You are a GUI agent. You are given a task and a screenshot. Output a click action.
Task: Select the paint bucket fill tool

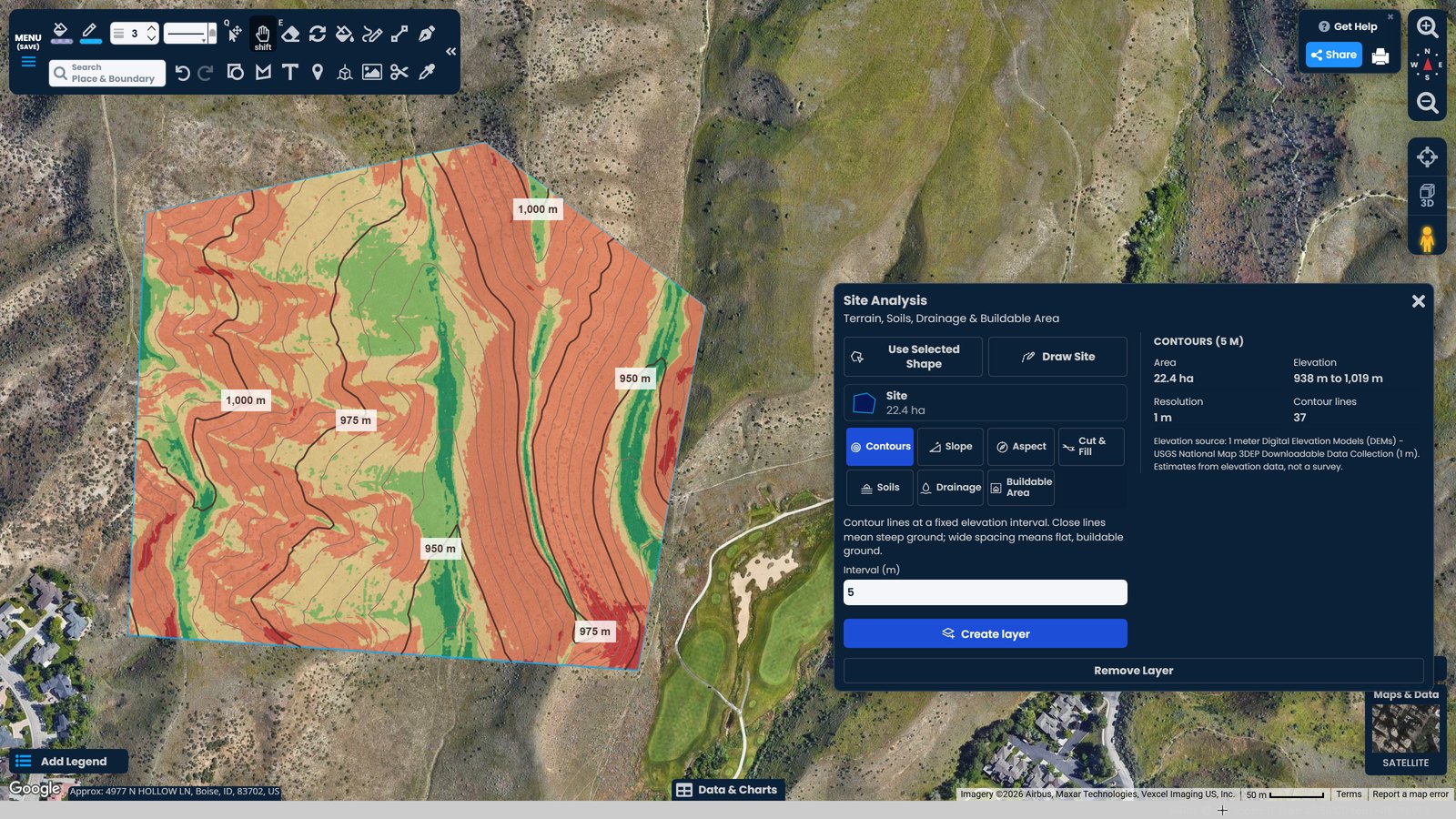pos(345,35)
